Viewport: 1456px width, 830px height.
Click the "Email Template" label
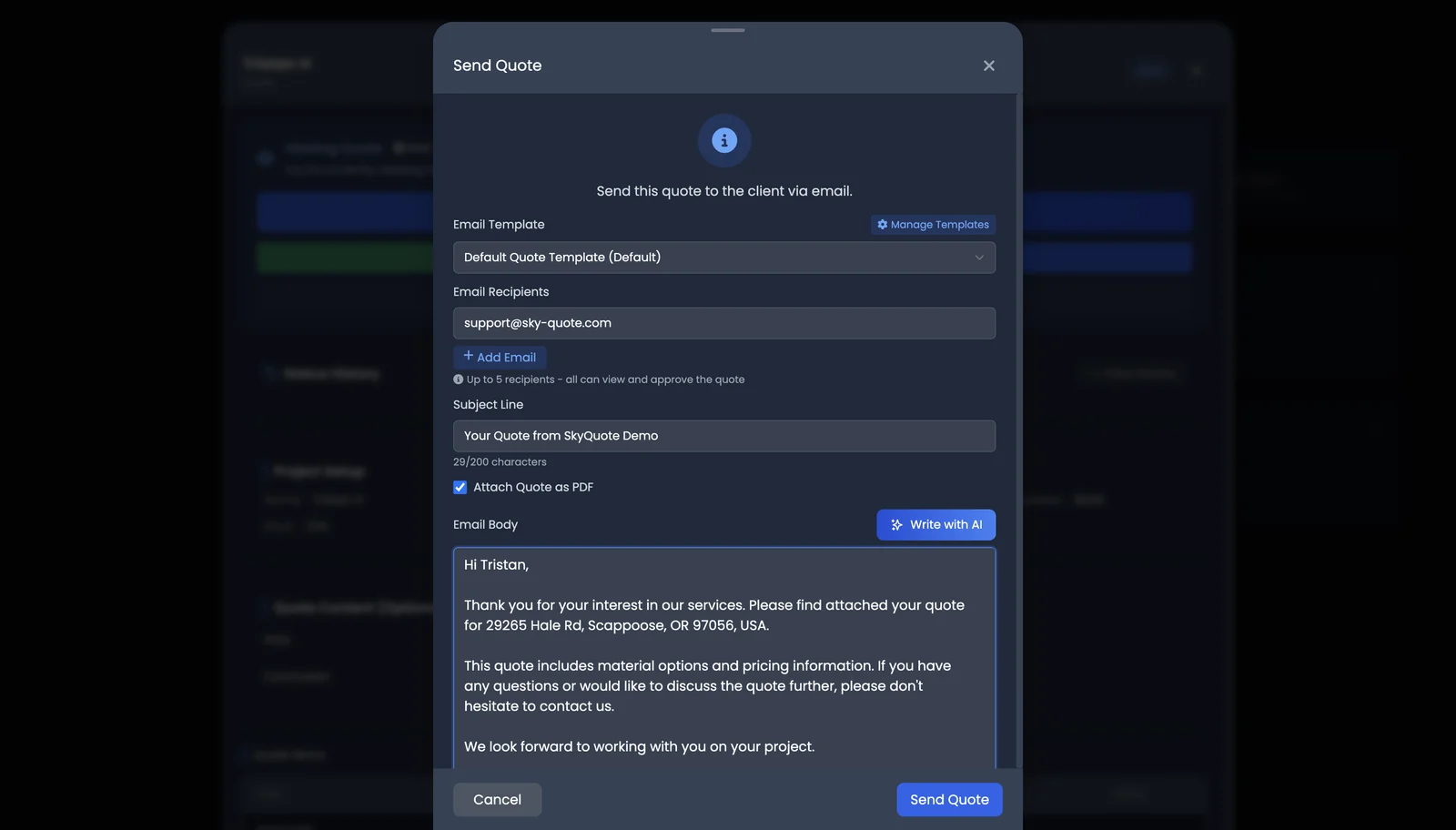pos(499,225)
